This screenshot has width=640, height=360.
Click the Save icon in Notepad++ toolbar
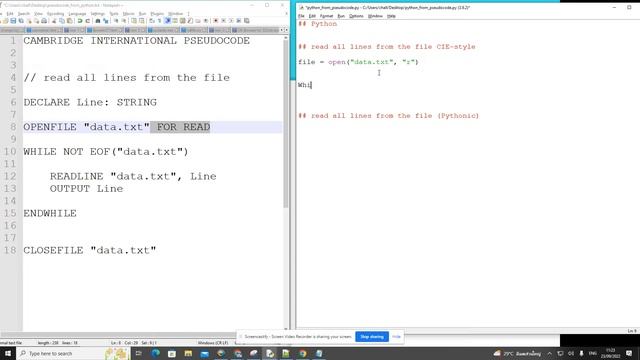pos(13,21)
